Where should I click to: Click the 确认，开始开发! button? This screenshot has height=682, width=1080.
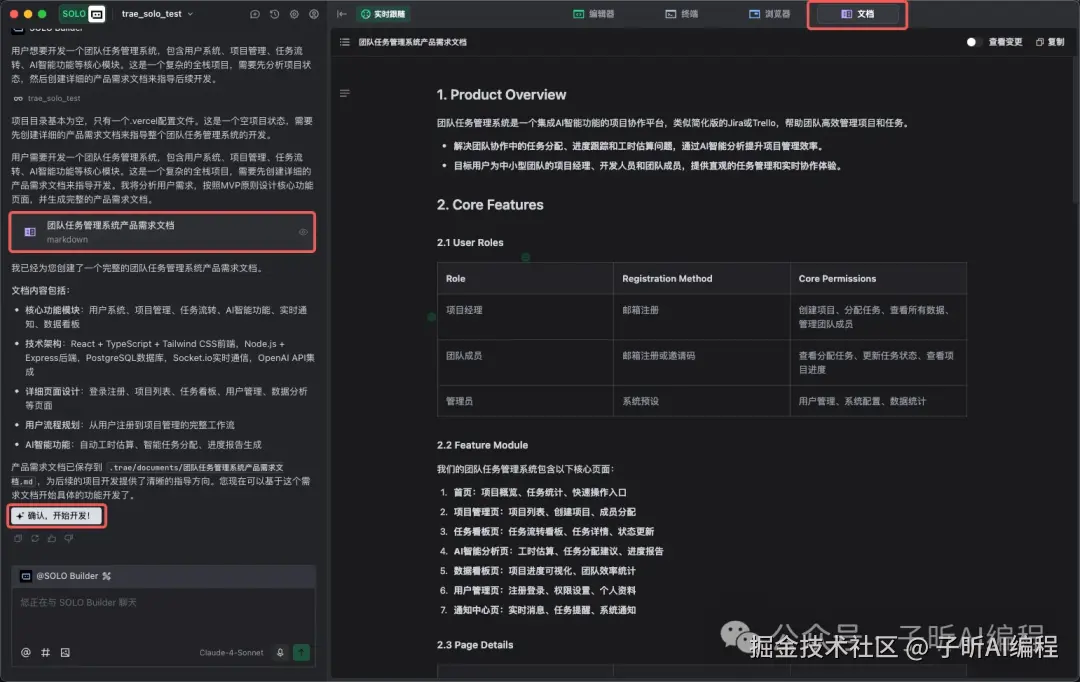pos(58,515)
